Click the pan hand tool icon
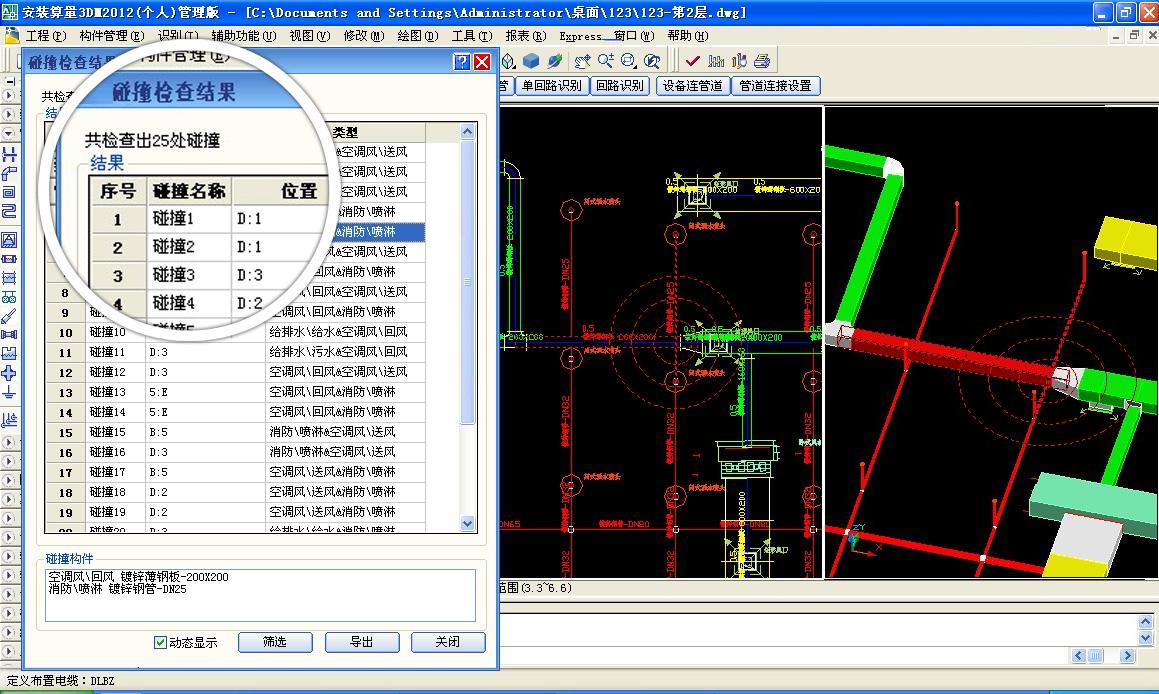 click(582, 60)
